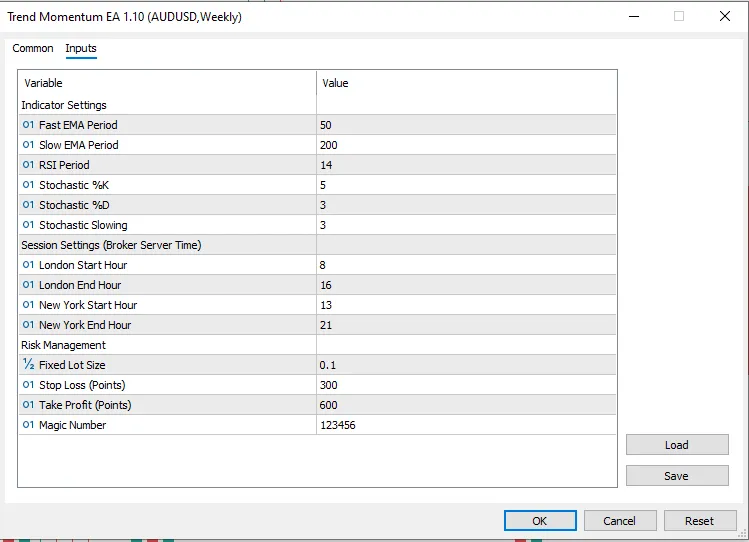
Task: Click the fraction icon beside Fixed Lot Size
Action: (x=28, y=365)
